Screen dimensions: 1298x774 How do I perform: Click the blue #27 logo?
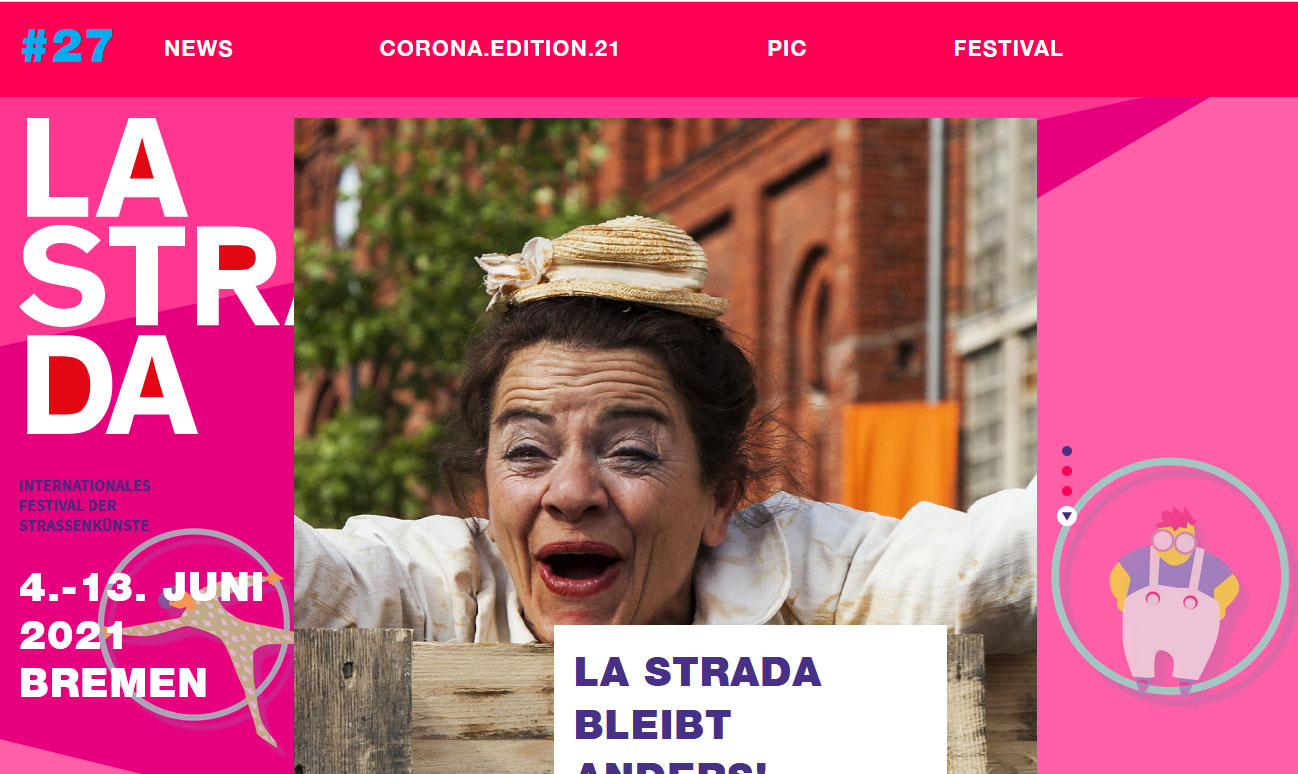67,47
